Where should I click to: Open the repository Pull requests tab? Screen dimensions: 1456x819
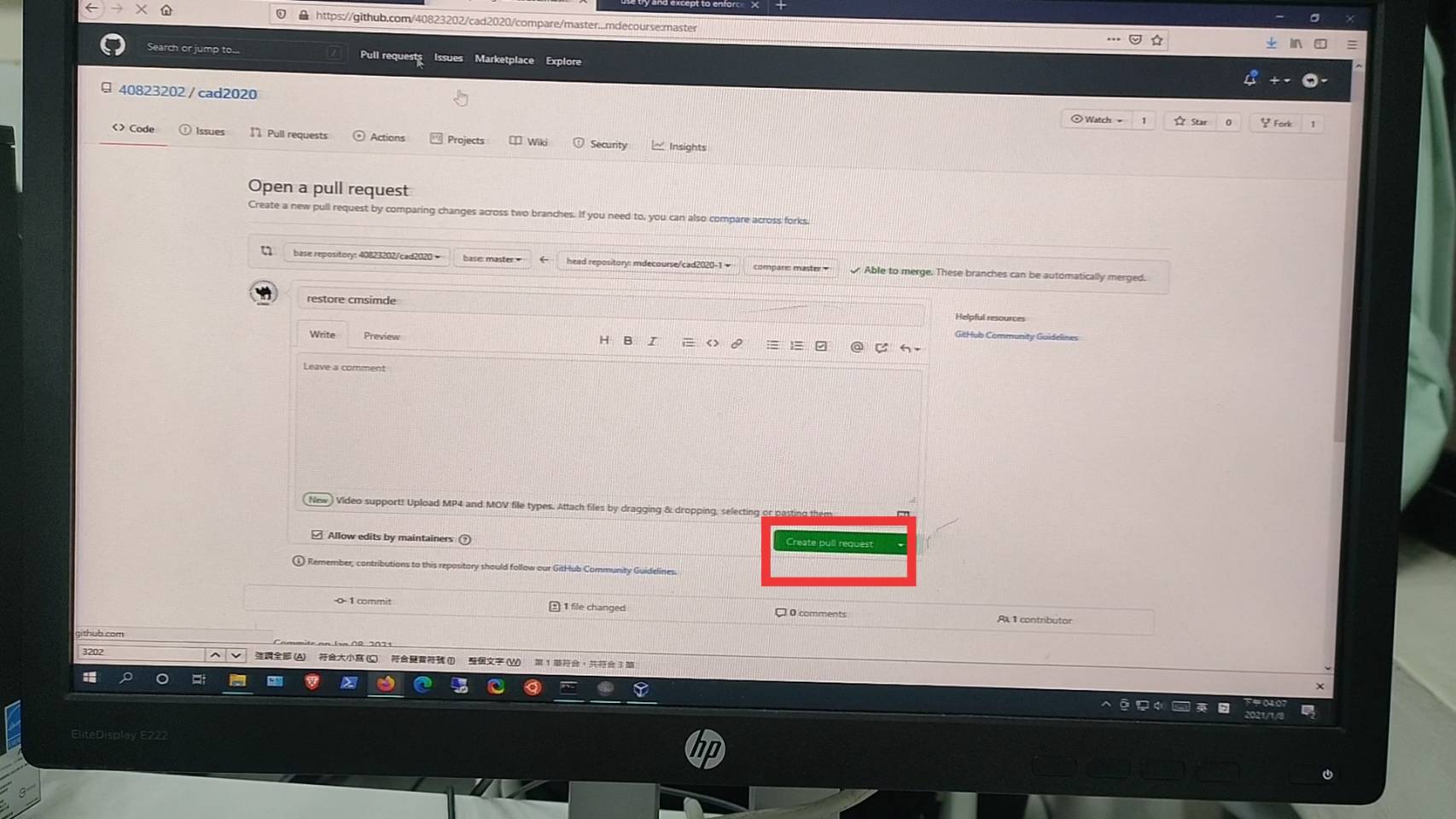(289, 134)
